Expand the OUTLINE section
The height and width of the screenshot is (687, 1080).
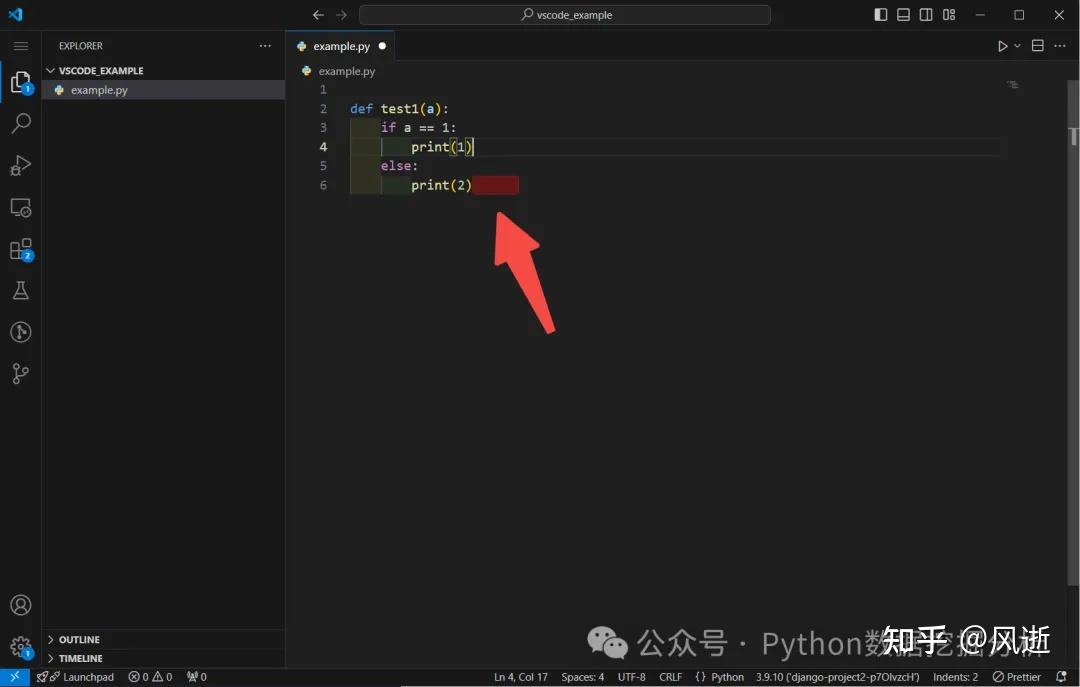[163, 639]
